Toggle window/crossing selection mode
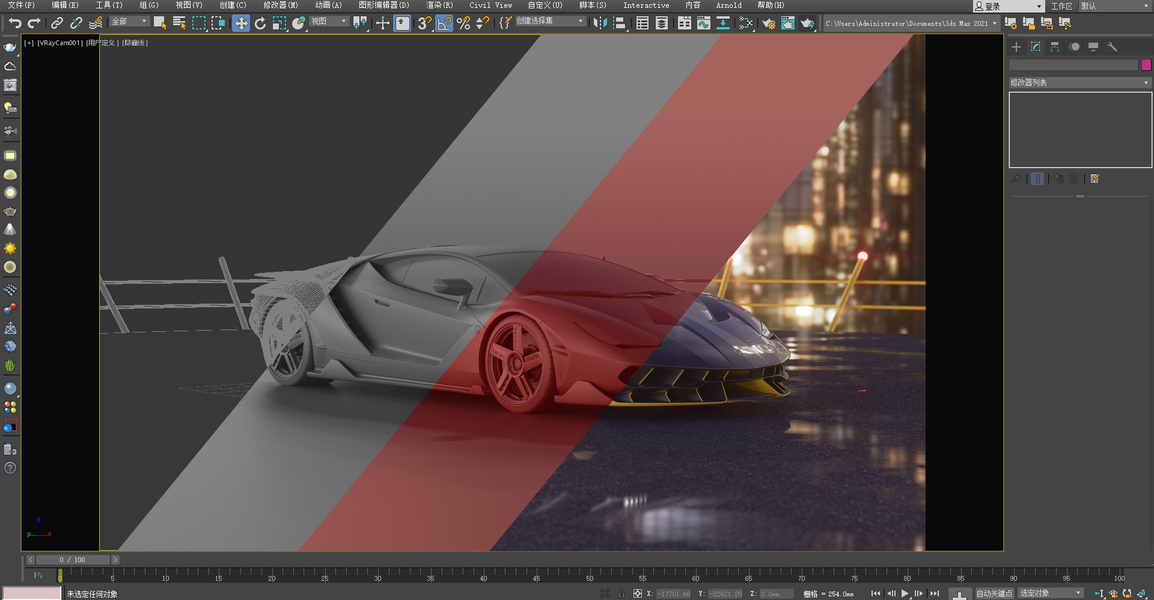This screenshot has width=1154, height=600. pos(219,24)
